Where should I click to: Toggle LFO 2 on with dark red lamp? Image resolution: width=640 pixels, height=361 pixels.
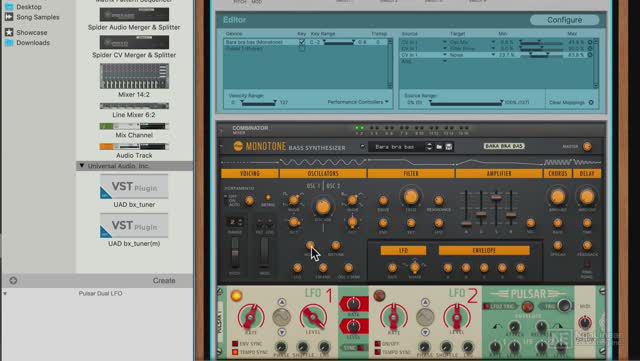379,295
